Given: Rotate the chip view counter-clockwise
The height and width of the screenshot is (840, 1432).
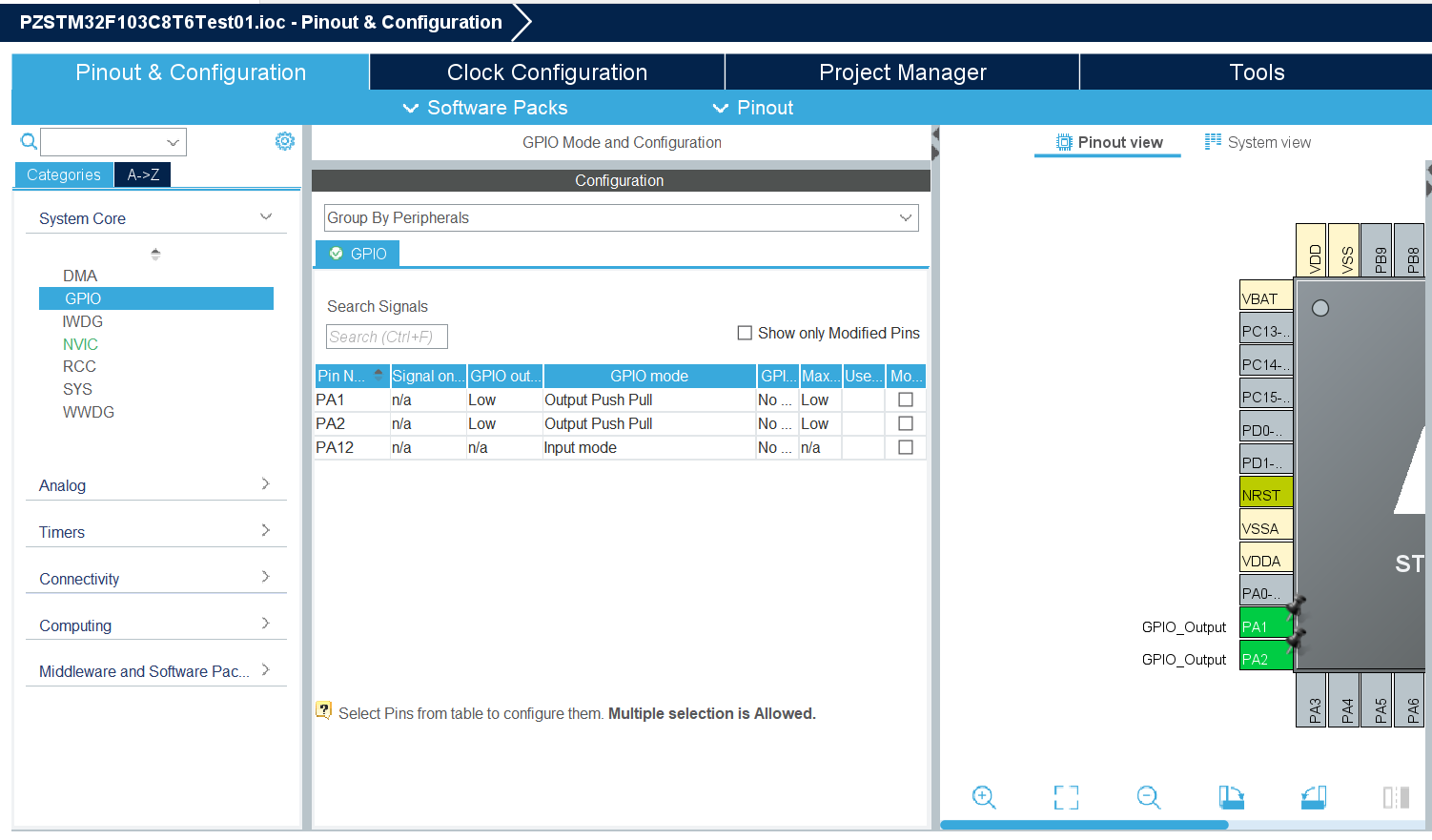Looking at the screenshot, I should pyautogui.click(x=1314, y=797).
